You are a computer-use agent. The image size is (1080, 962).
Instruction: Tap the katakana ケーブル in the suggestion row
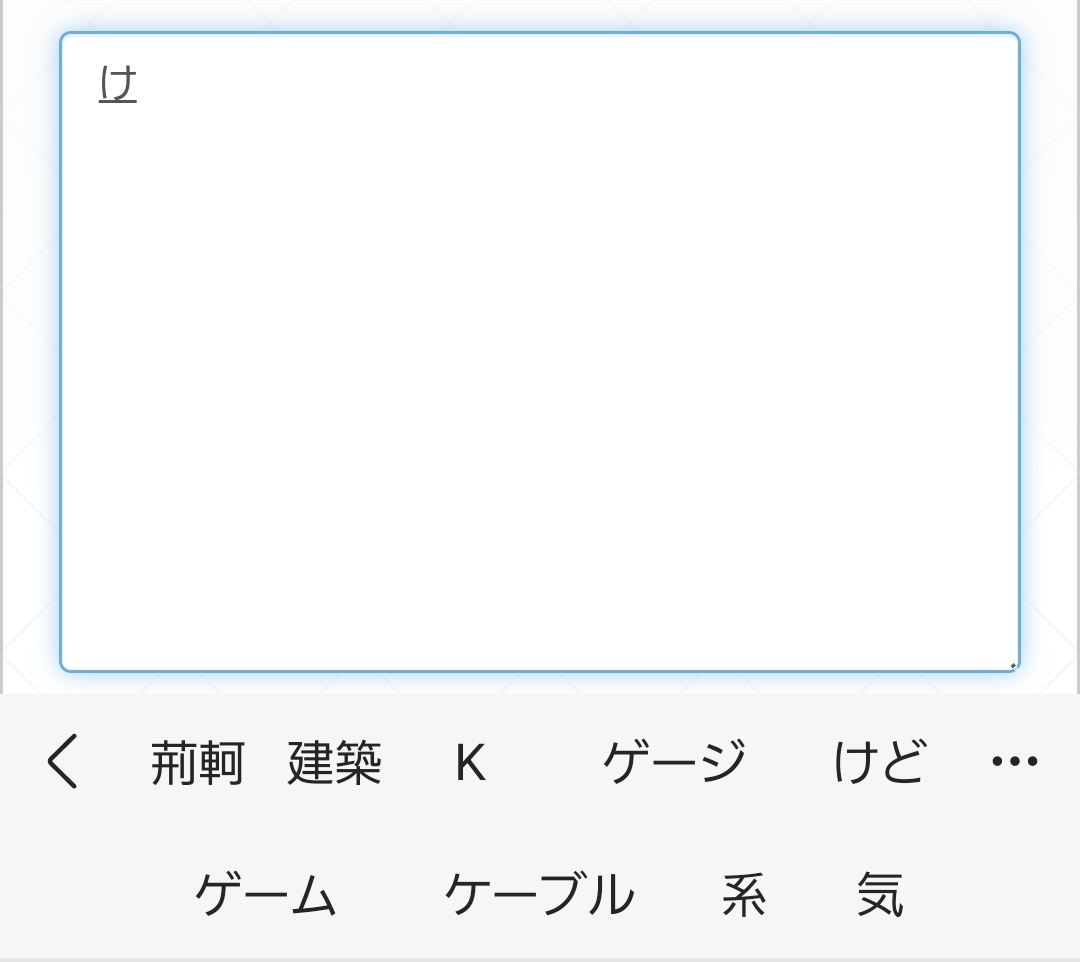point(539,894)
